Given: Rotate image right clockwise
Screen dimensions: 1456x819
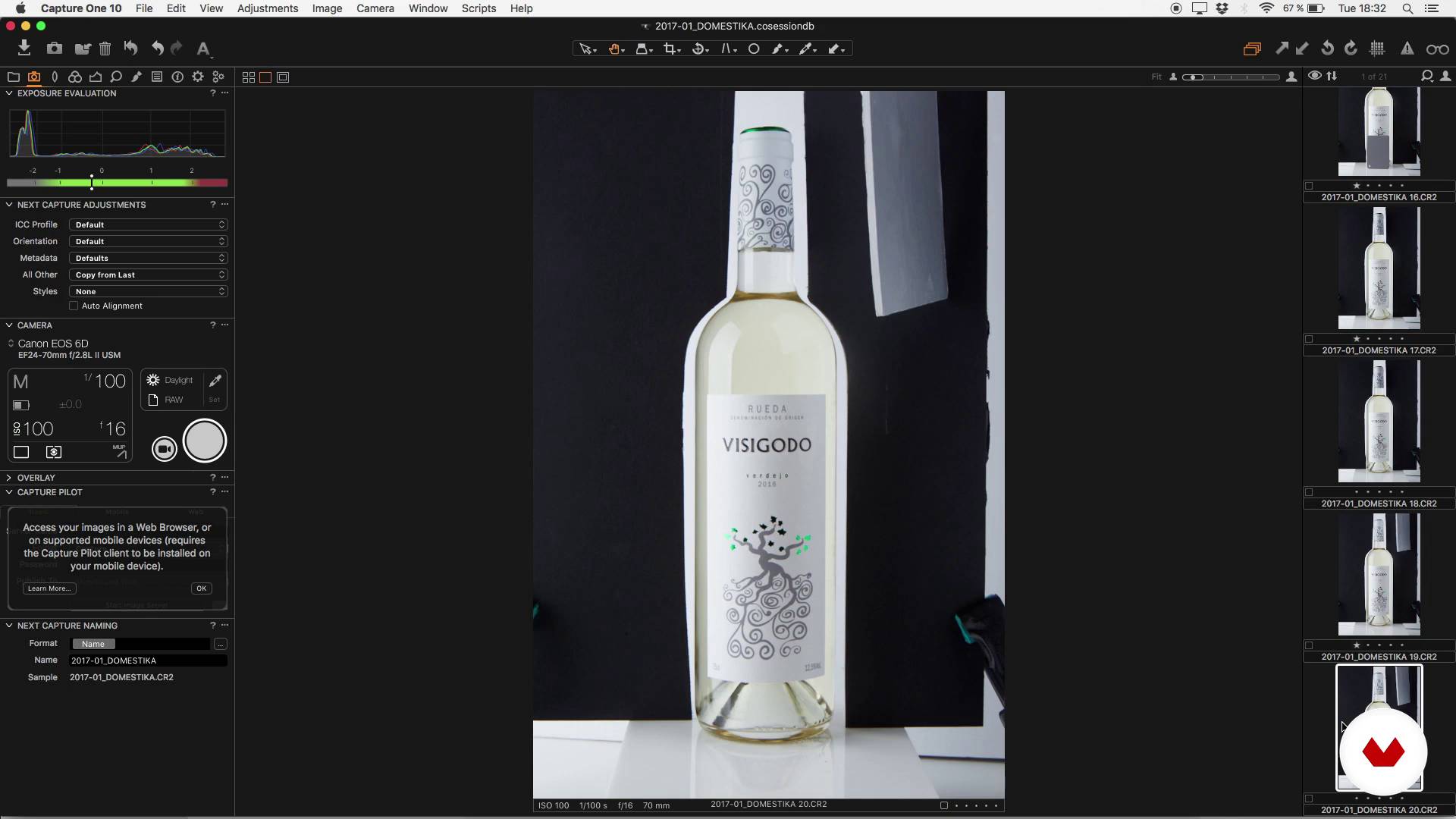Looking at the screenshot, I should coord(1351,49).
